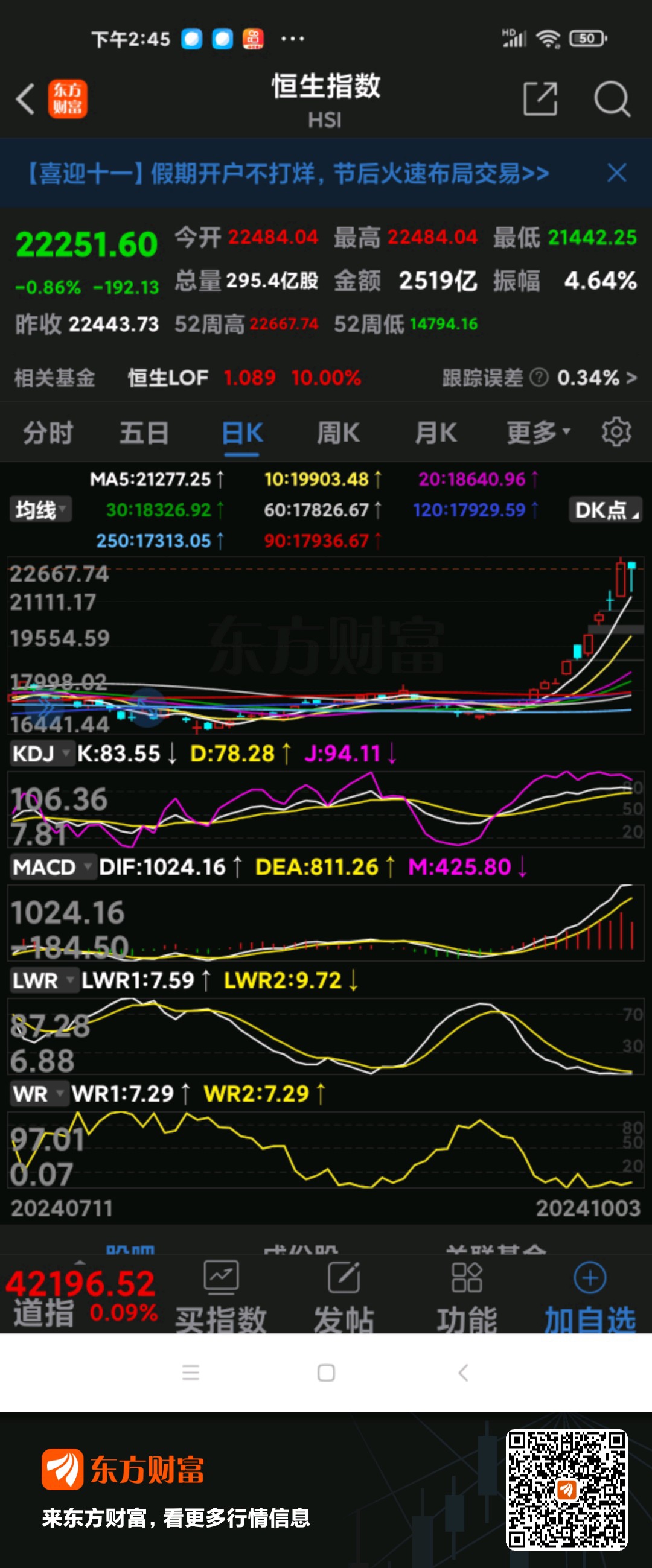Expand the 更多 period dropdown

click(x=538, y=433)
